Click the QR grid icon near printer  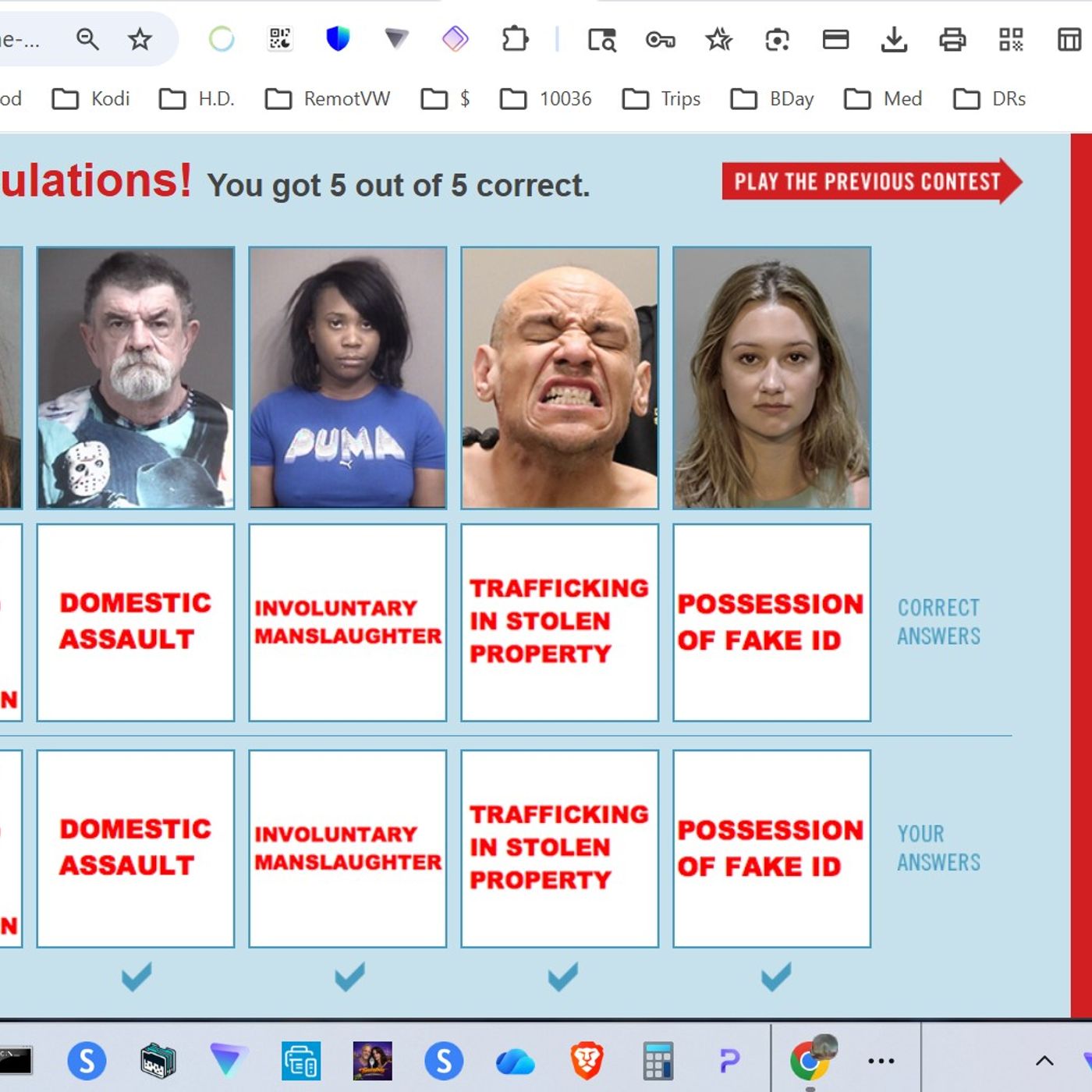1011,39
